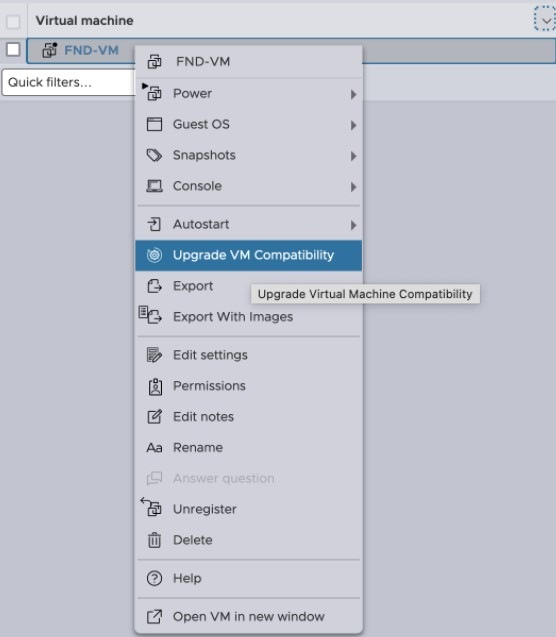This screenshot has height=637, width=556.
Task: Choose Export from the context menu
Action: pos(249,286)
